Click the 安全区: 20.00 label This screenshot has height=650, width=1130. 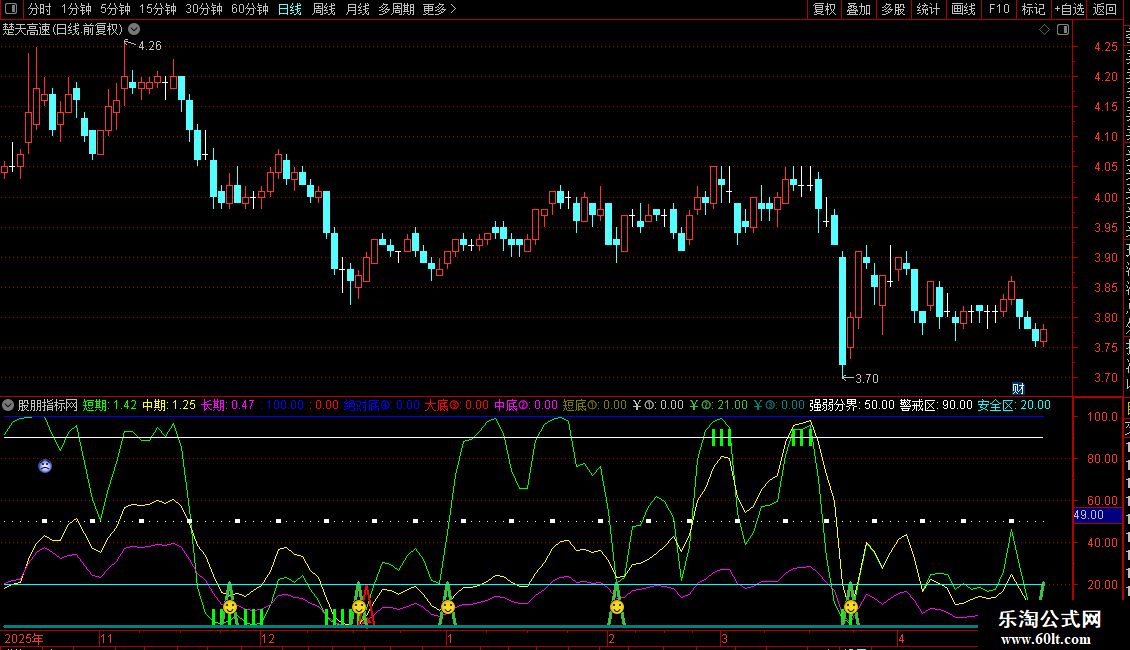click(1014, 405)
